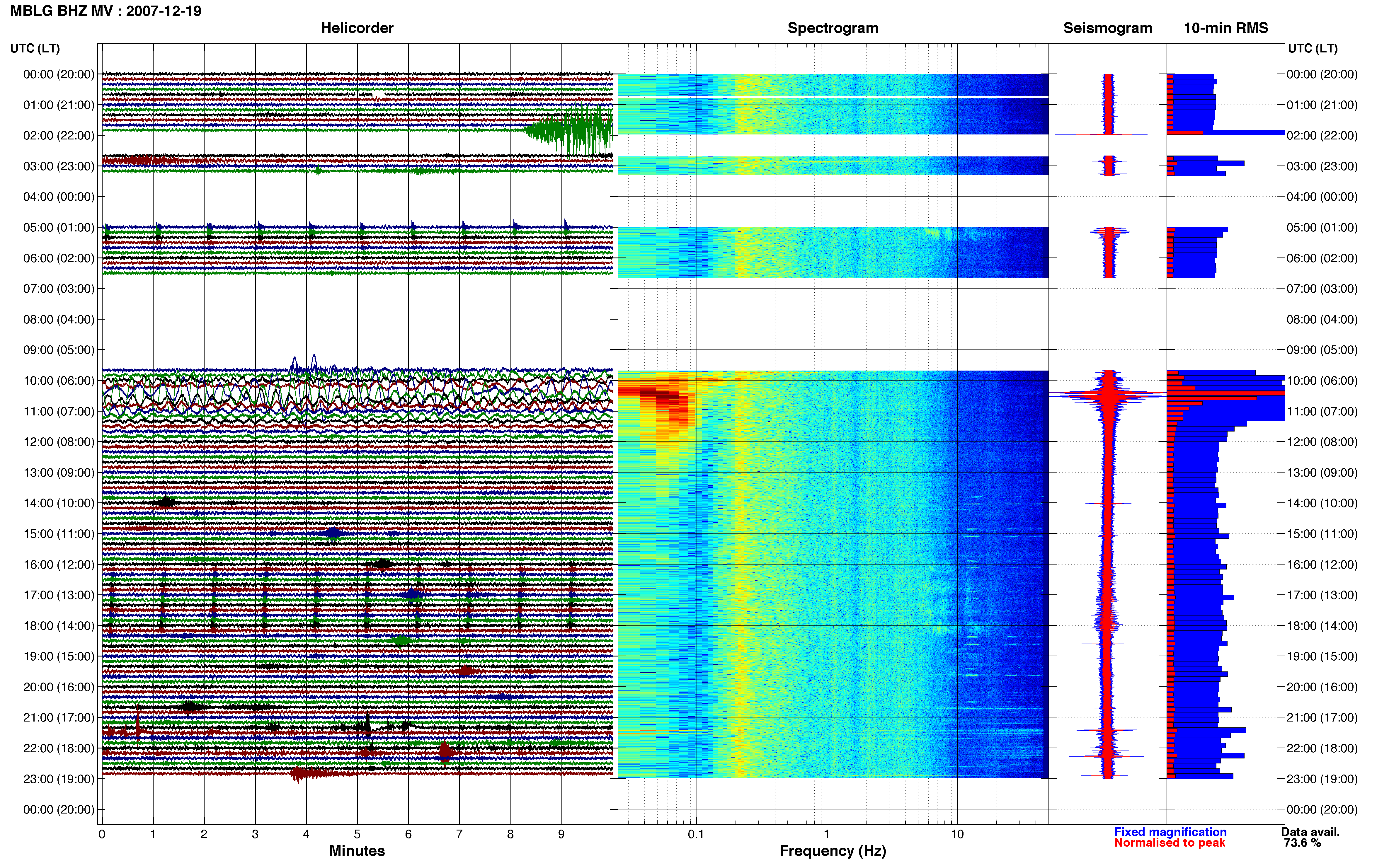Image resolution: width=1389 pixels, height=868 pixels.
Task: Click the right 'UTC (LT)' axis label
Action: (x=1313, y=48)
